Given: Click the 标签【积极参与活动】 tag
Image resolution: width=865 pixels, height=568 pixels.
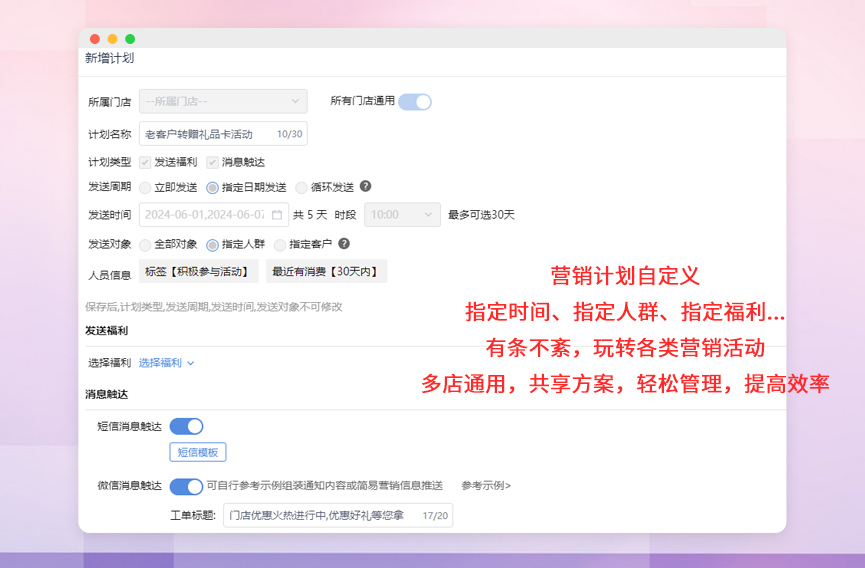Looking at the screenshot, I should [x=199, y=271].
